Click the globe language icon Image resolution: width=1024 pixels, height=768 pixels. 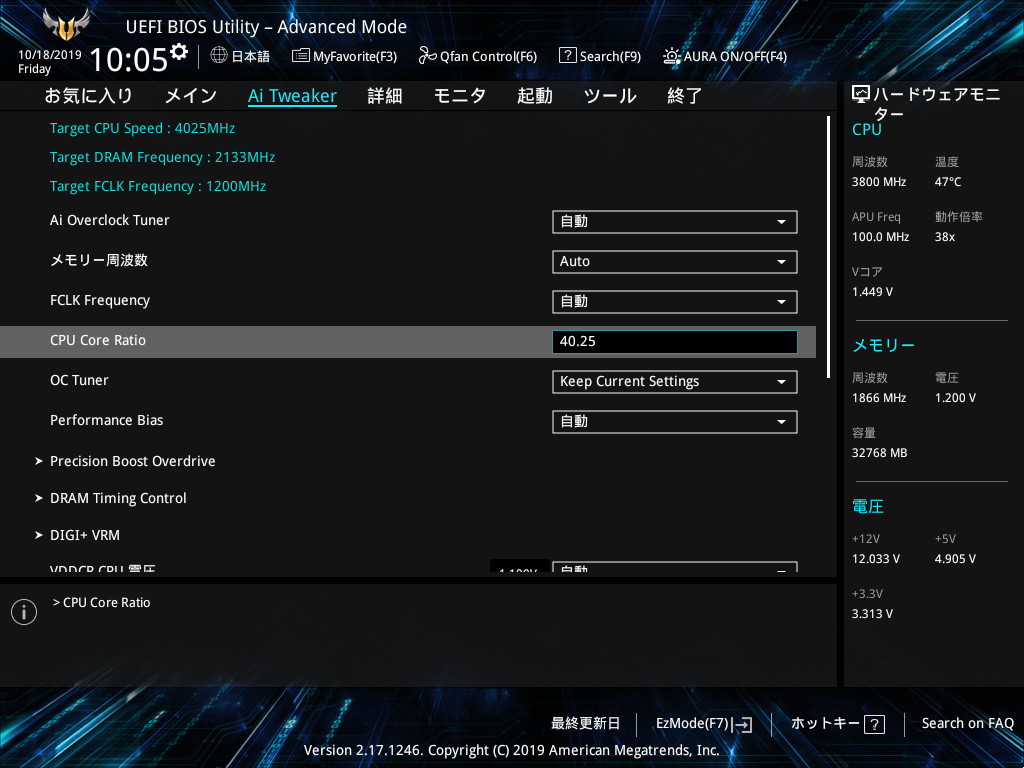point(219,55)
